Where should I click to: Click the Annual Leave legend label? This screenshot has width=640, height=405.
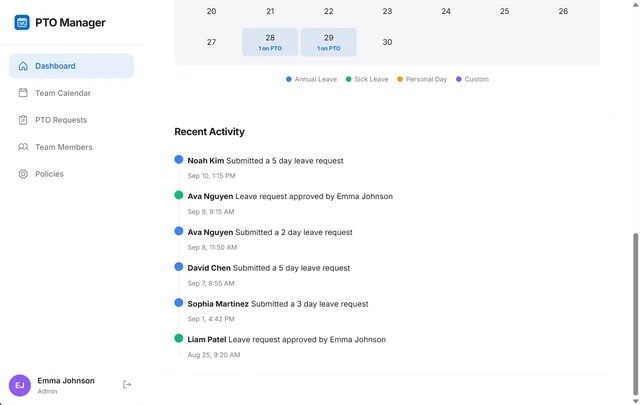coord(316,79)
